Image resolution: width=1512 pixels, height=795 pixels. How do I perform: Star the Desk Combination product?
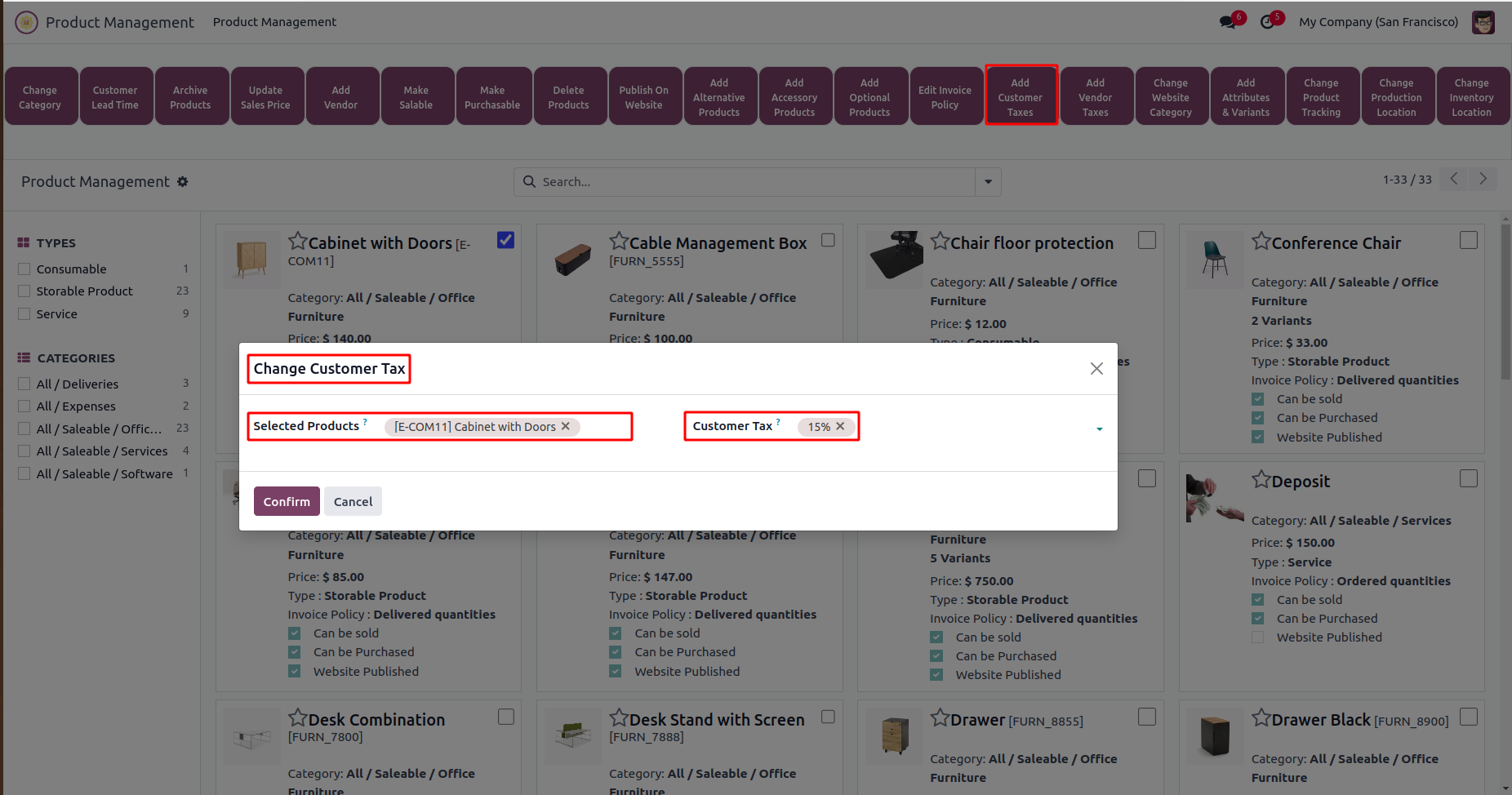(x=298, y=718)
